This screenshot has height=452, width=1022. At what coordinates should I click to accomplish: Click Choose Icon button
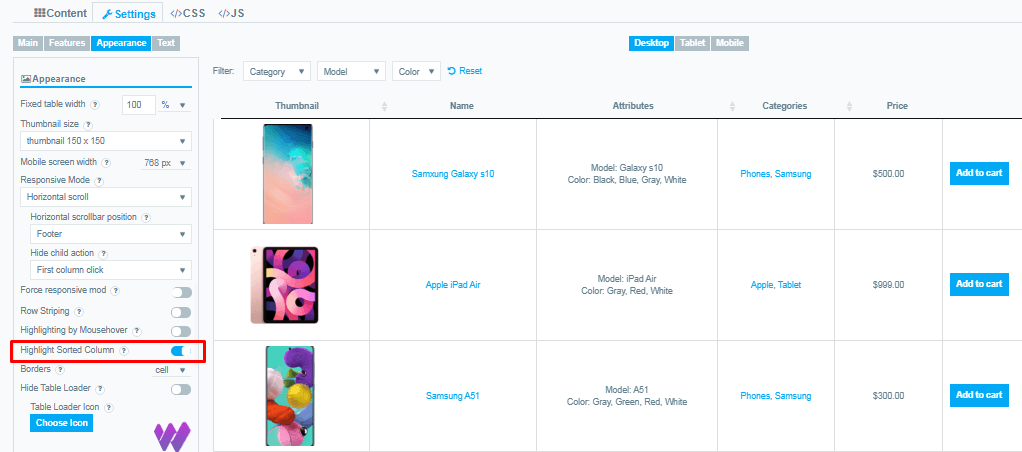(x=61, y=423)
